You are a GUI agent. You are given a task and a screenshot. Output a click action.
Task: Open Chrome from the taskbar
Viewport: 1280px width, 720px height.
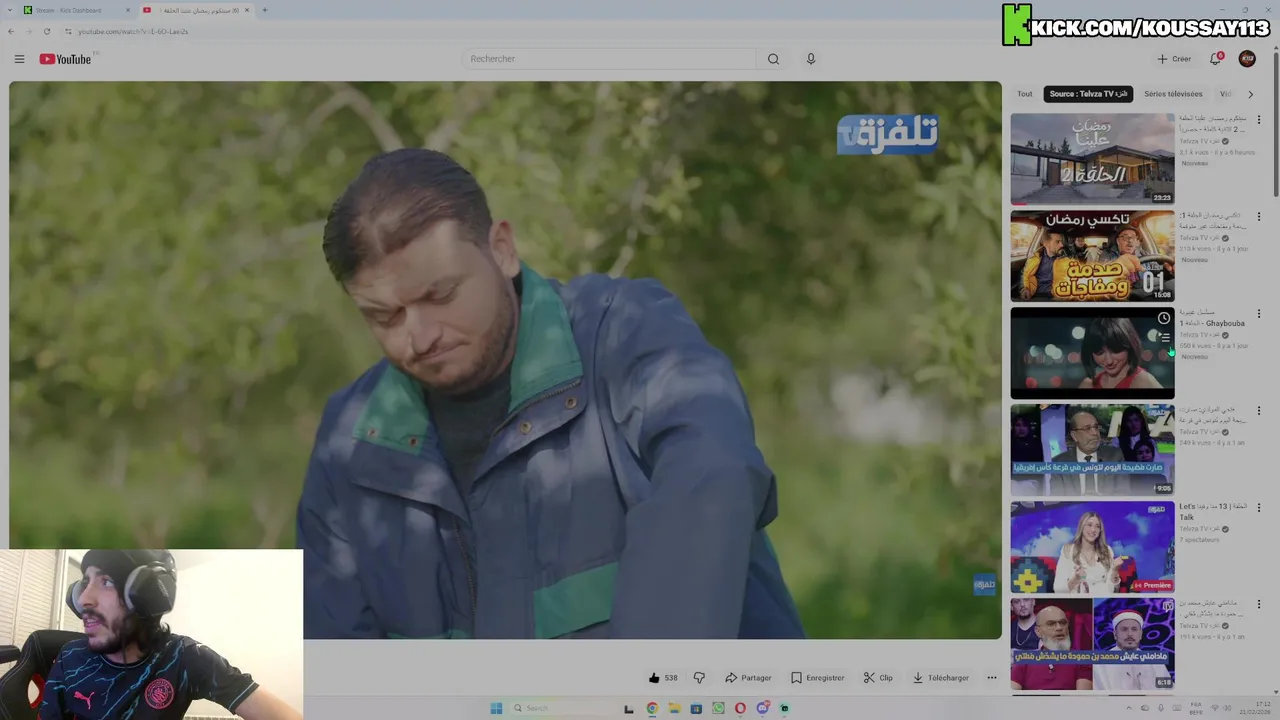652,708
